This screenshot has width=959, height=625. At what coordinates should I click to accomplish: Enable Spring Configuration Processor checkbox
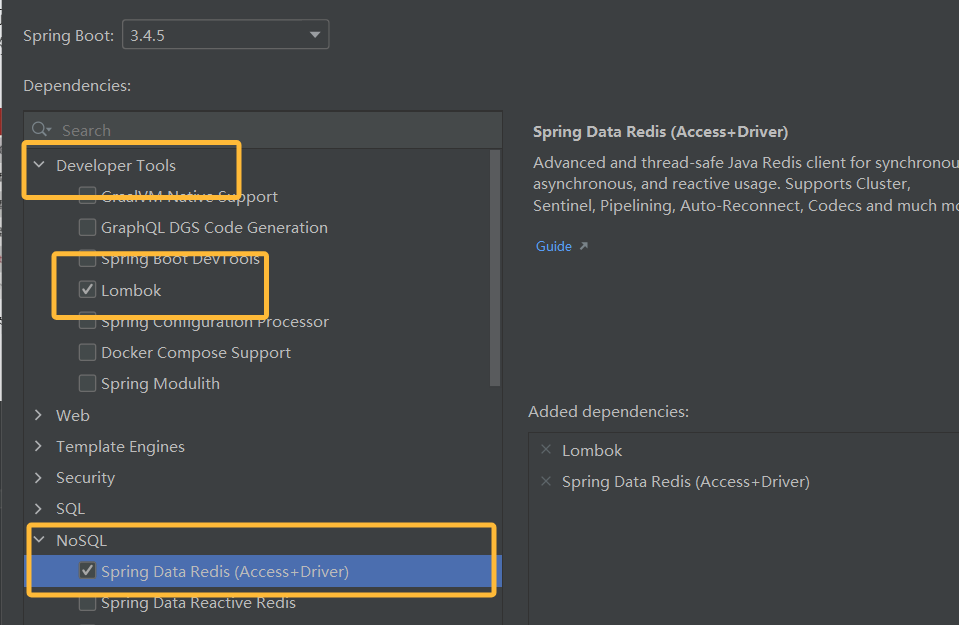click(87, 321)
